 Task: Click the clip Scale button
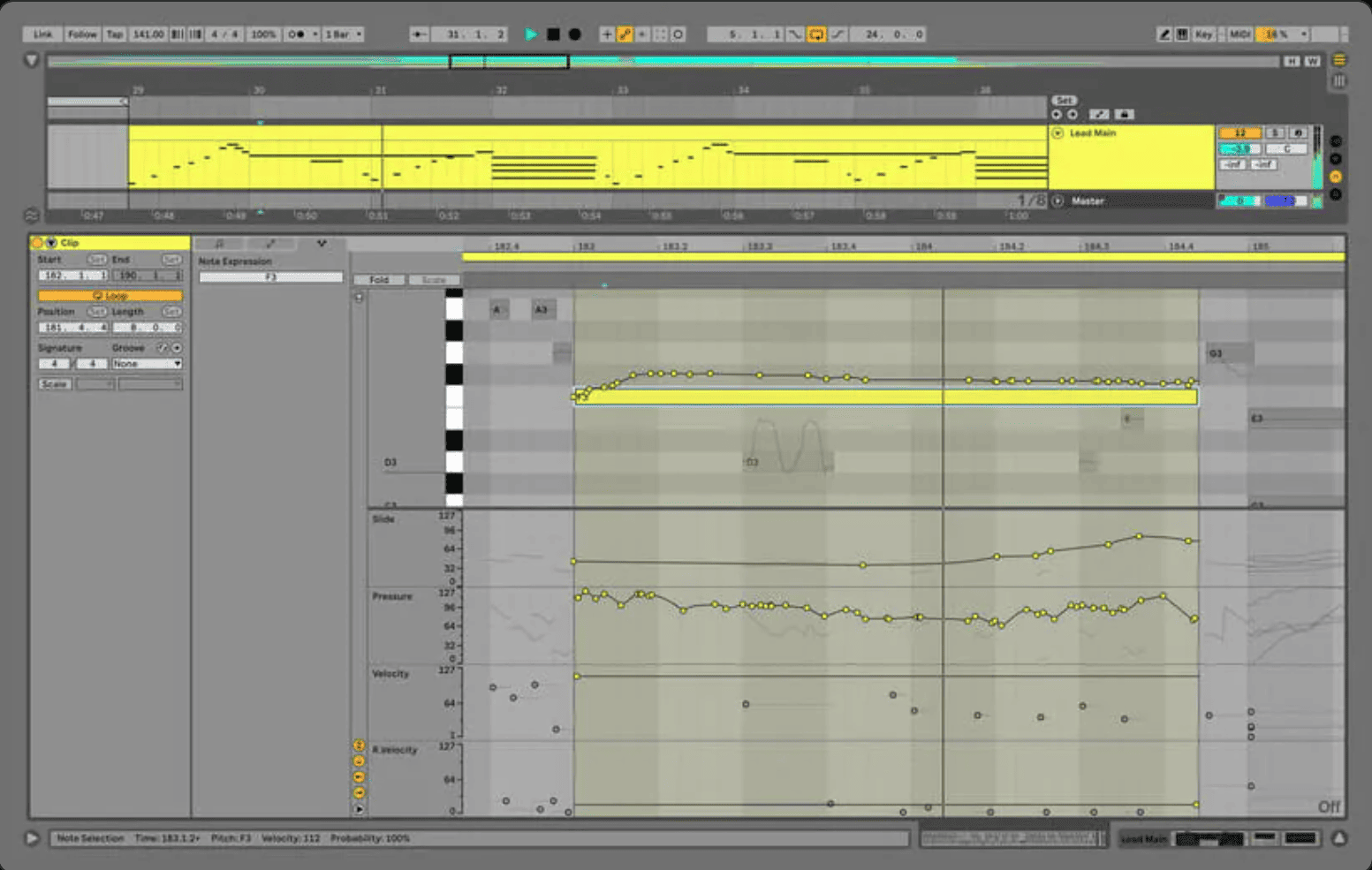(x=54, y=384)
